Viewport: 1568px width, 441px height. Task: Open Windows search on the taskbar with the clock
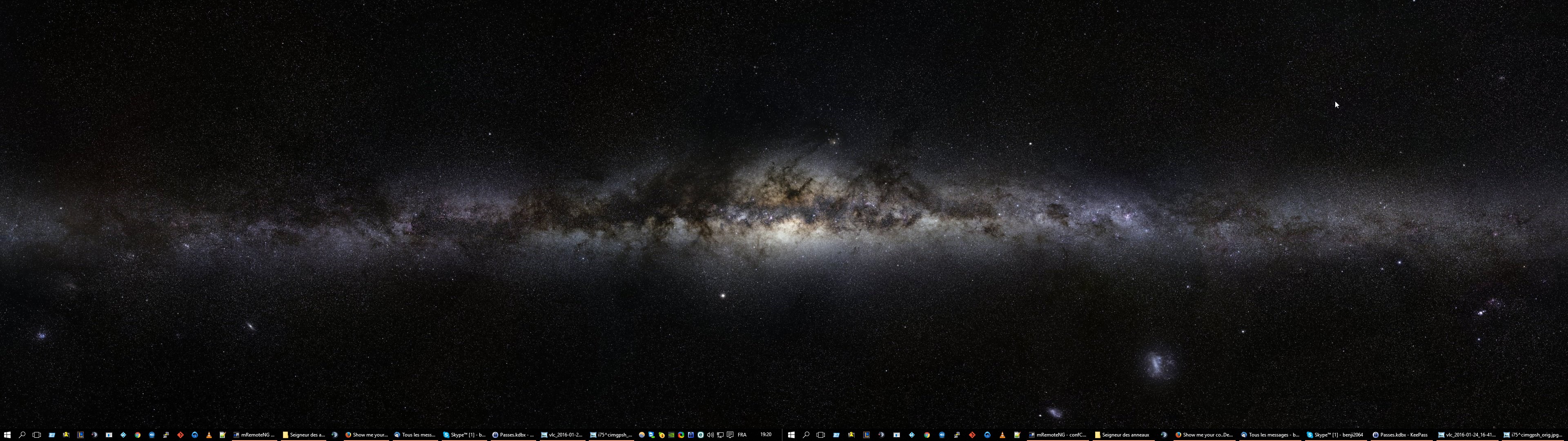pyautogui.click(x=22, y=435)
